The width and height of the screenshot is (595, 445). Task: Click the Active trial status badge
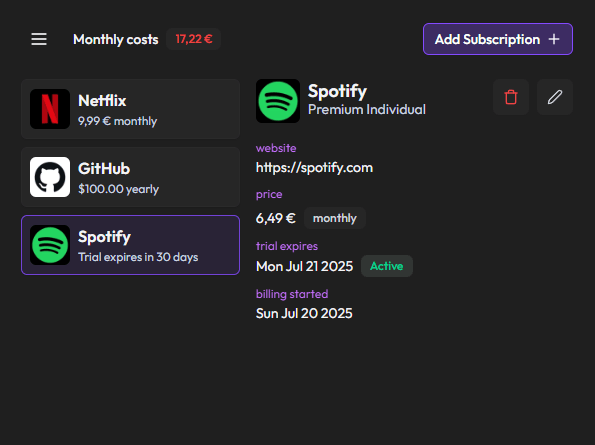tap(387, 266)
